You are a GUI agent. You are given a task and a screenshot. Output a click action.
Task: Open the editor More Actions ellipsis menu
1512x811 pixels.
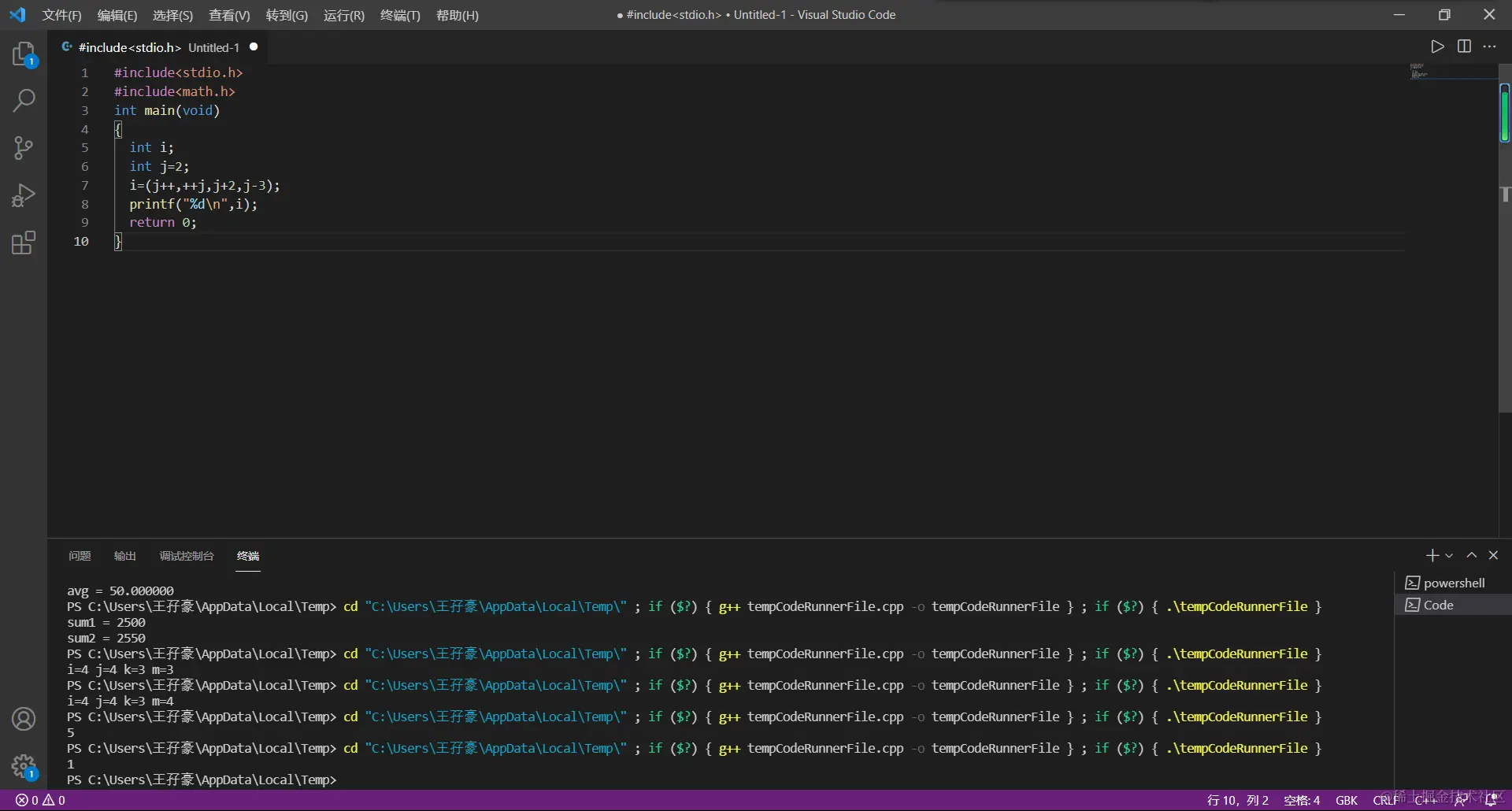[x=1489, y=46]
